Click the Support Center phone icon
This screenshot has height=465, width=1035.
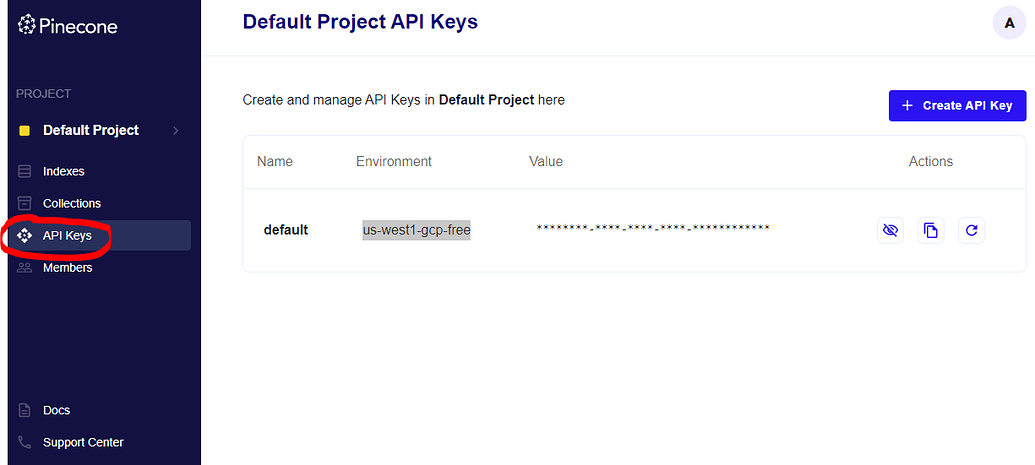point(25,442)
